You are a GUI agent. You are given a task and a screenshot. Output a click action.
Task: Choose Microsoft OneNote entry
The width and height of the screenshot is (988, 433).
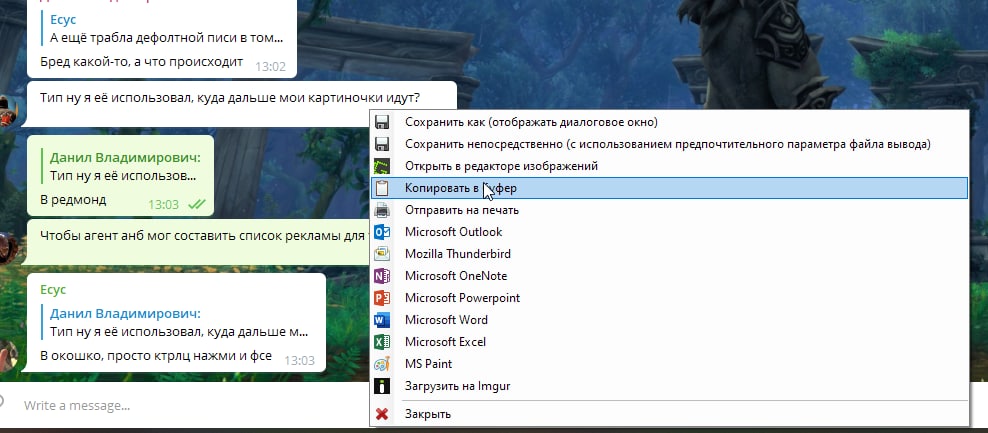click(x=669, y=276)
